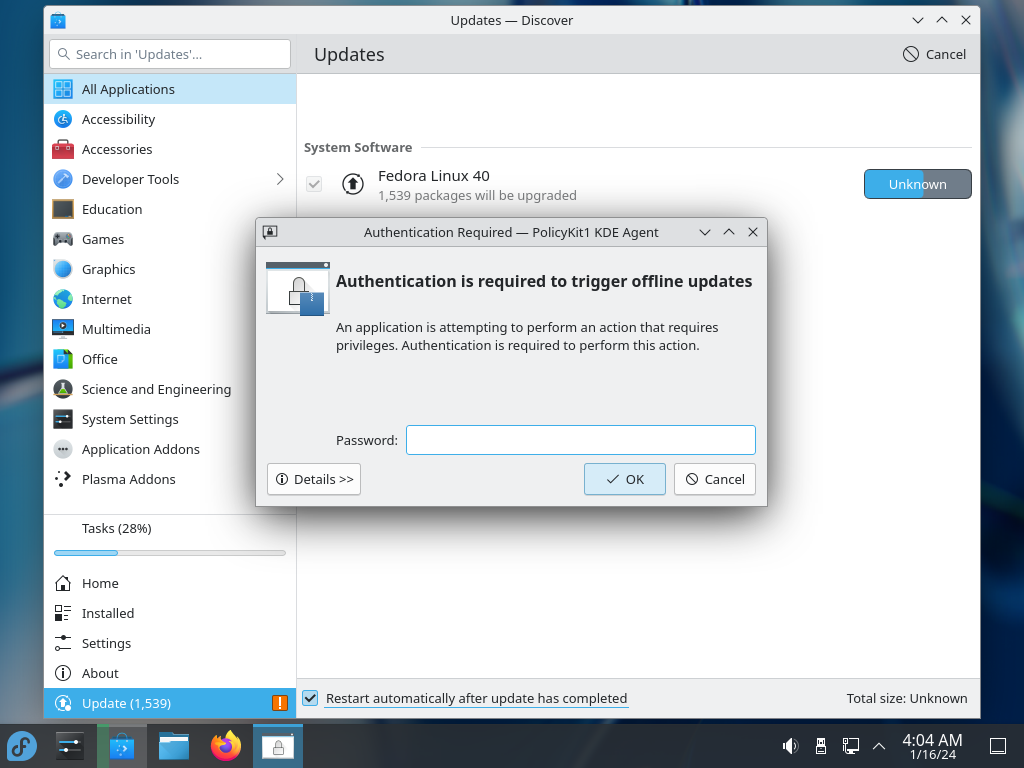Viewport: 1024px width, 768px height.
Task: Click the System Software section header
Action: click(358, 148)
